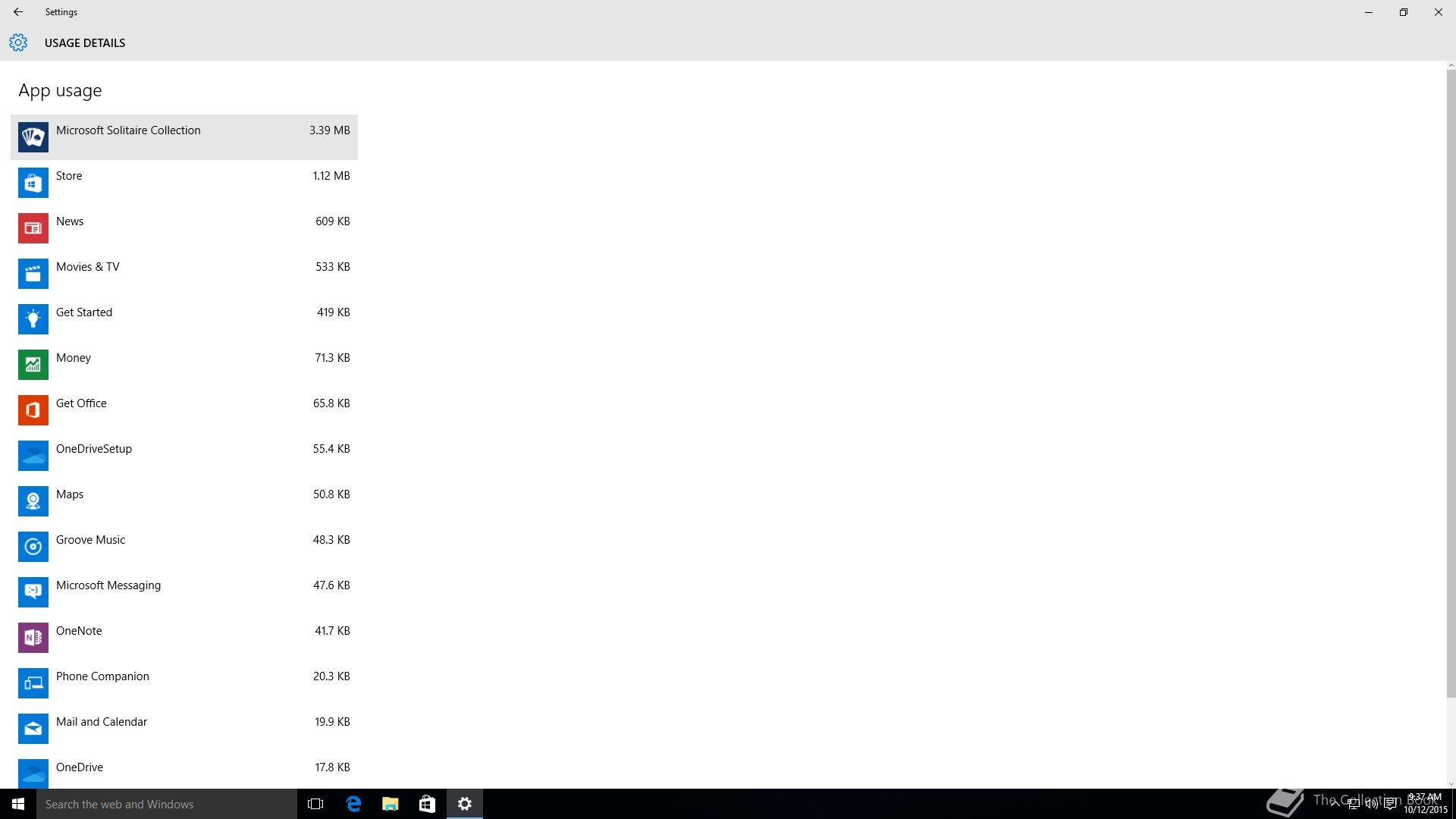This screenshot has height=819, width=1456.
Task: Select the OneDriveSetup label
Action: (x=94, y=449)
